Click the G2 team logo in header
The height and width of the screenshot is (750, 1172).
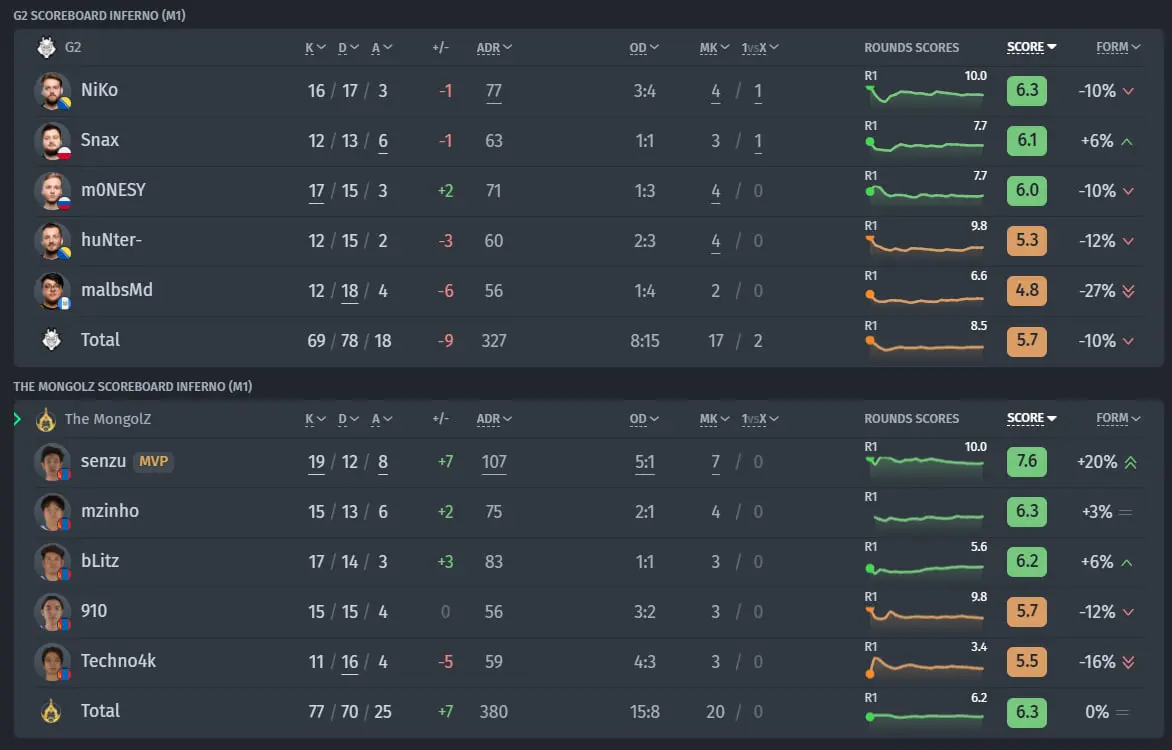(x=46, y=47)
